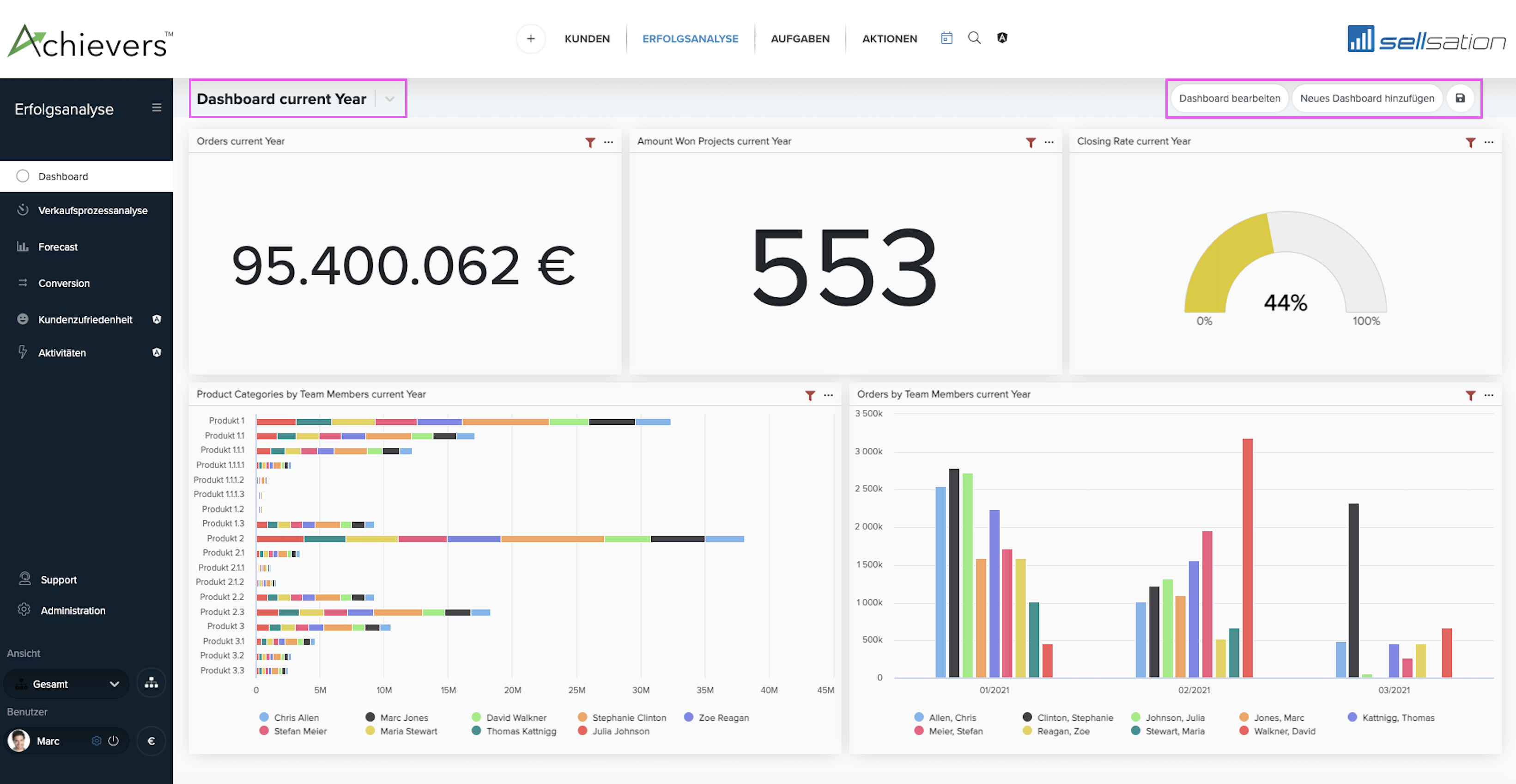Toggle Chris Allen series in product legend
1516x784 pixels.
tap(290, 718)
